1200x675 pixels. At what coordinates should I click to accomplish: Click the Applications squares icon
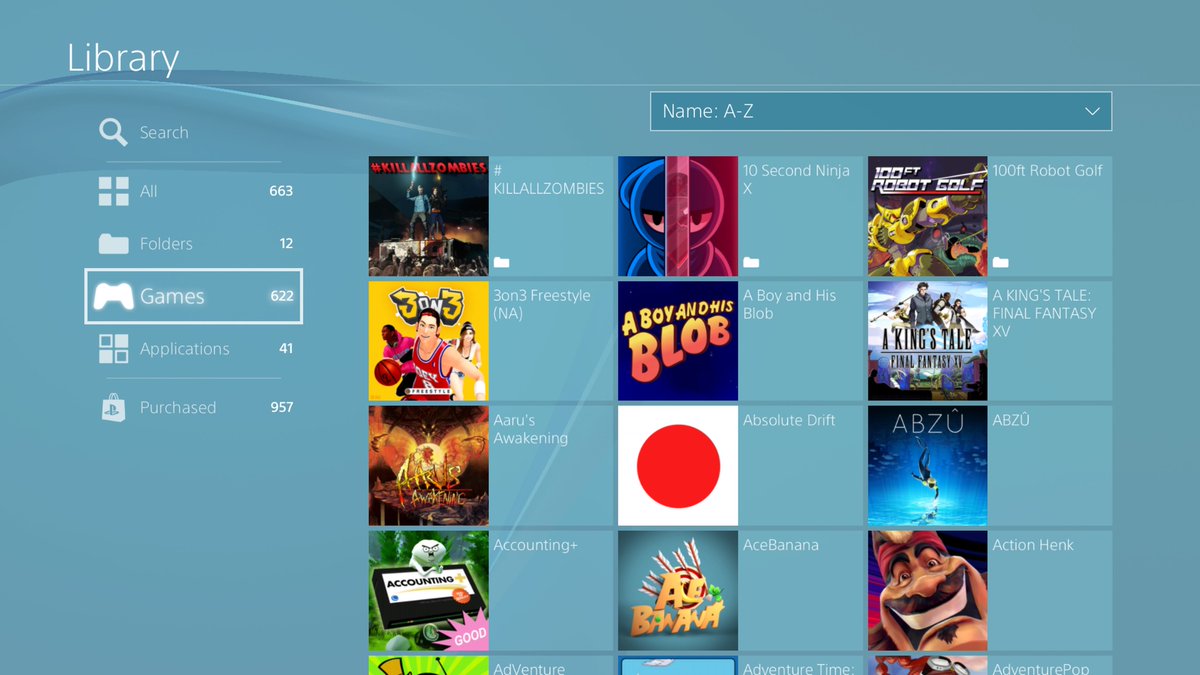point(113,348)
